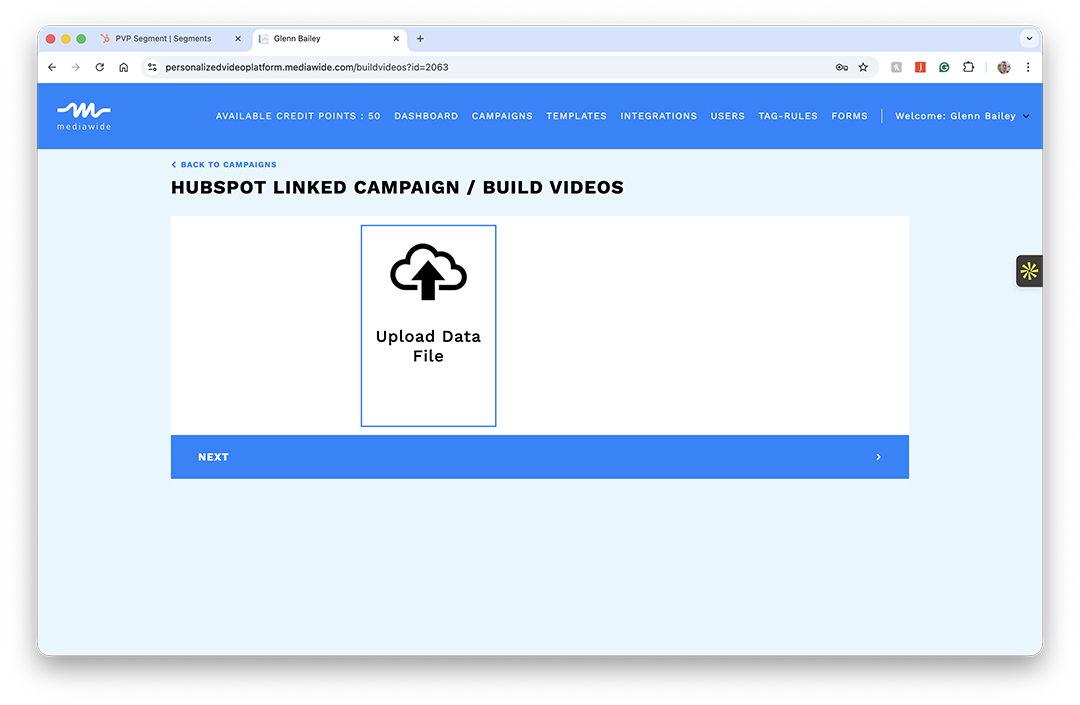Expand the tab search dropdown arrow

pyautogui.click(x=1028, y=38)
